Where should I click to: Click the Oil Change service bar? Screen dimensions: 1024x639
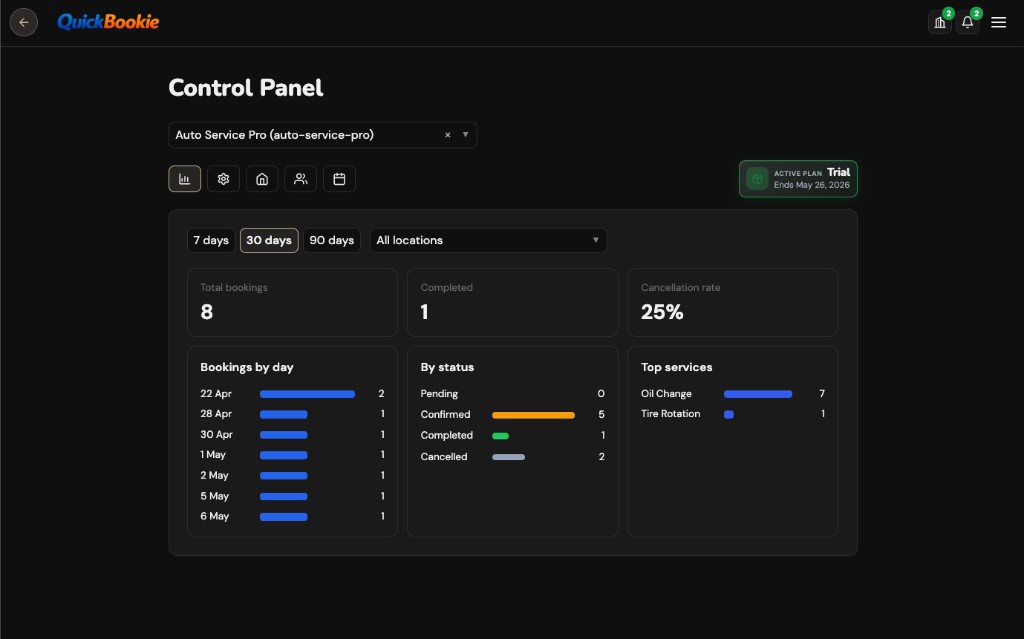coord(758,394)
